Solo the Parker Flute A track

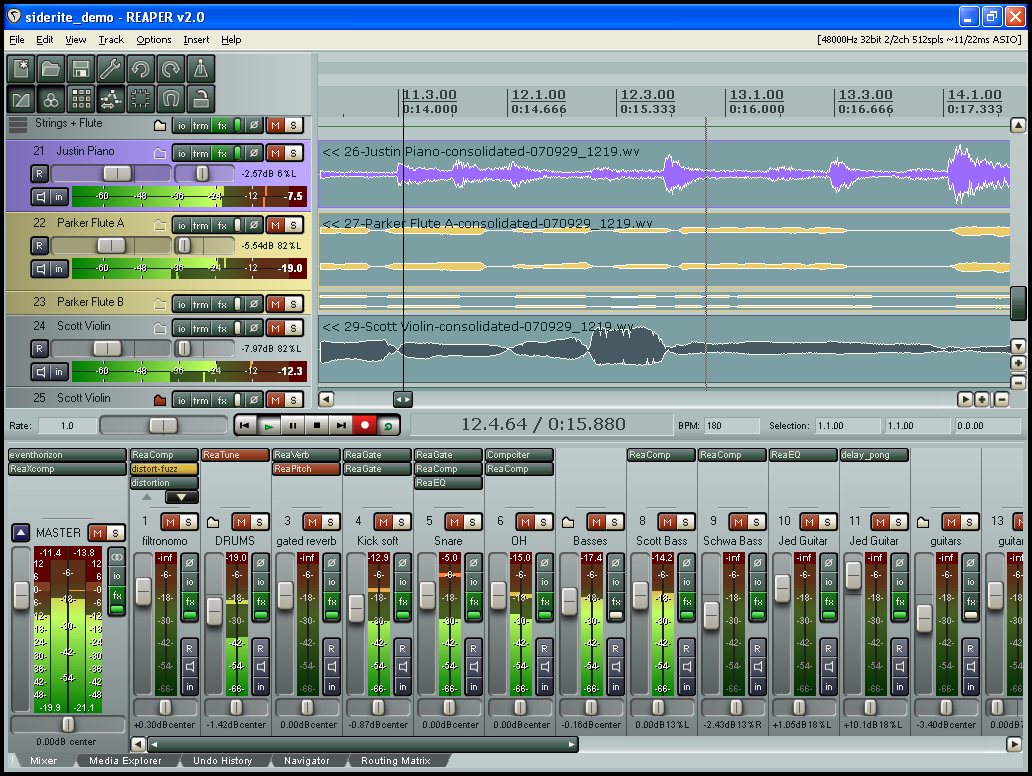293,225
